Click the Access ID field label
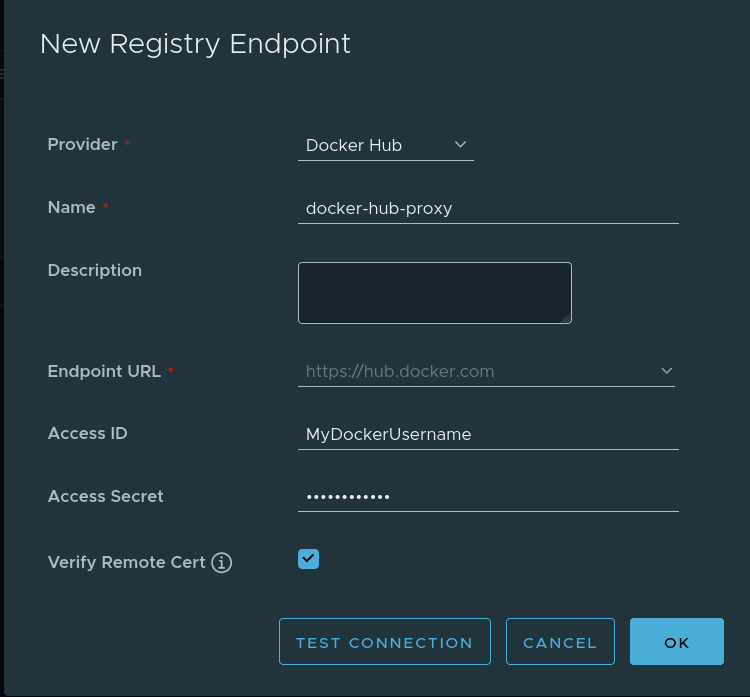Screen dimensions: 750x697 point(87,433)
